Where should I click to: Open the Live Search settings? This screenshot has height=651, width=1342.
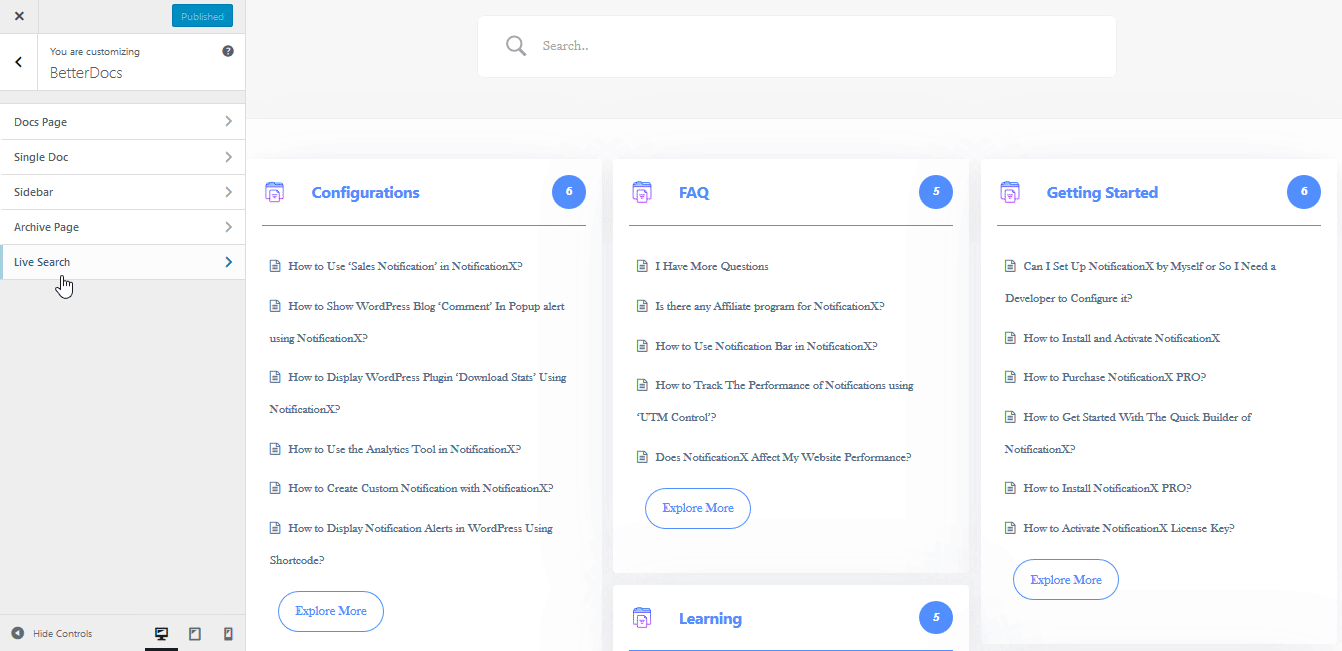[122, 262]
